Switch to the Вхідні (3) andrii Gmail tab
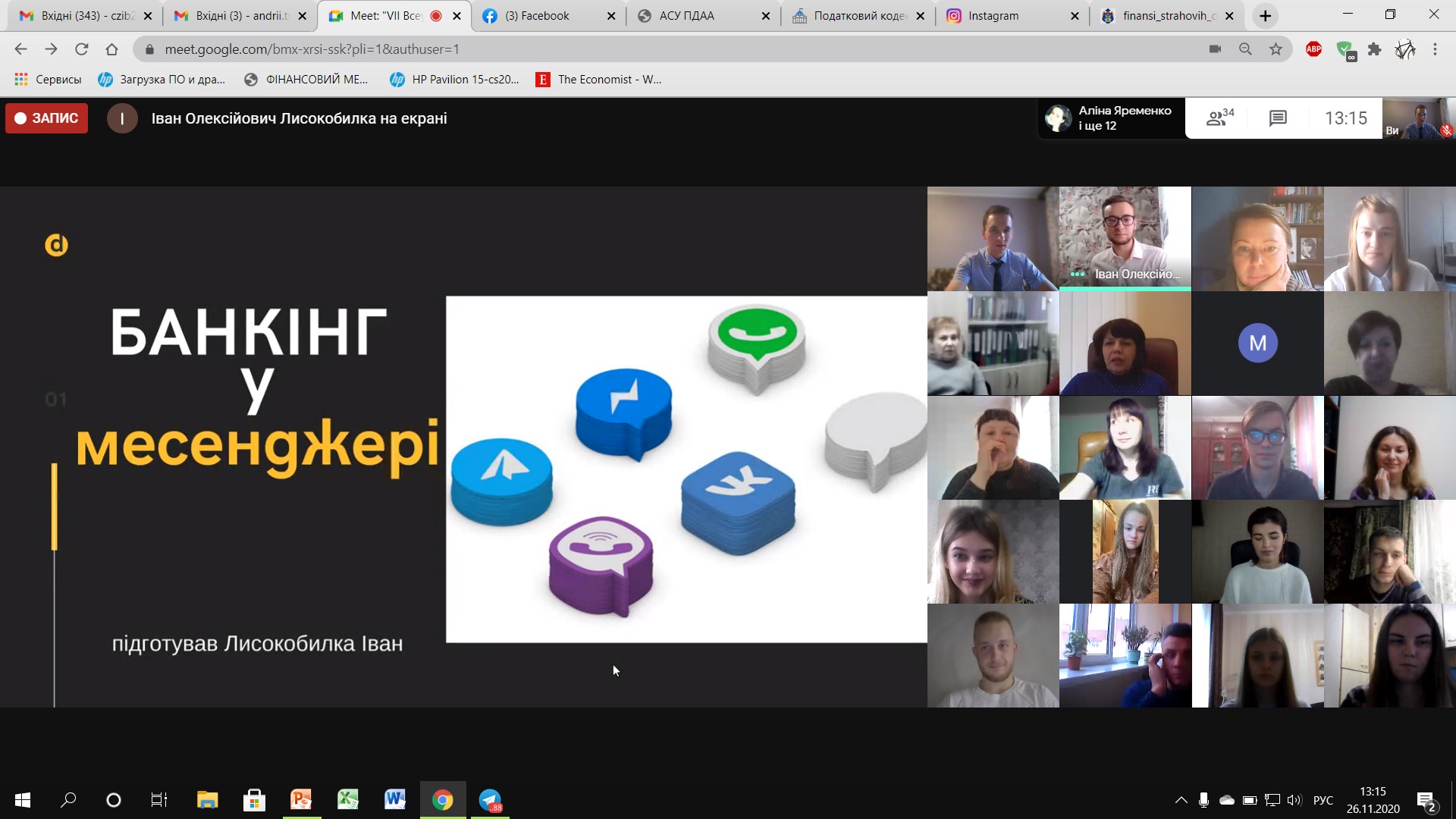The image size is (1456, 819). coord(238,16)
